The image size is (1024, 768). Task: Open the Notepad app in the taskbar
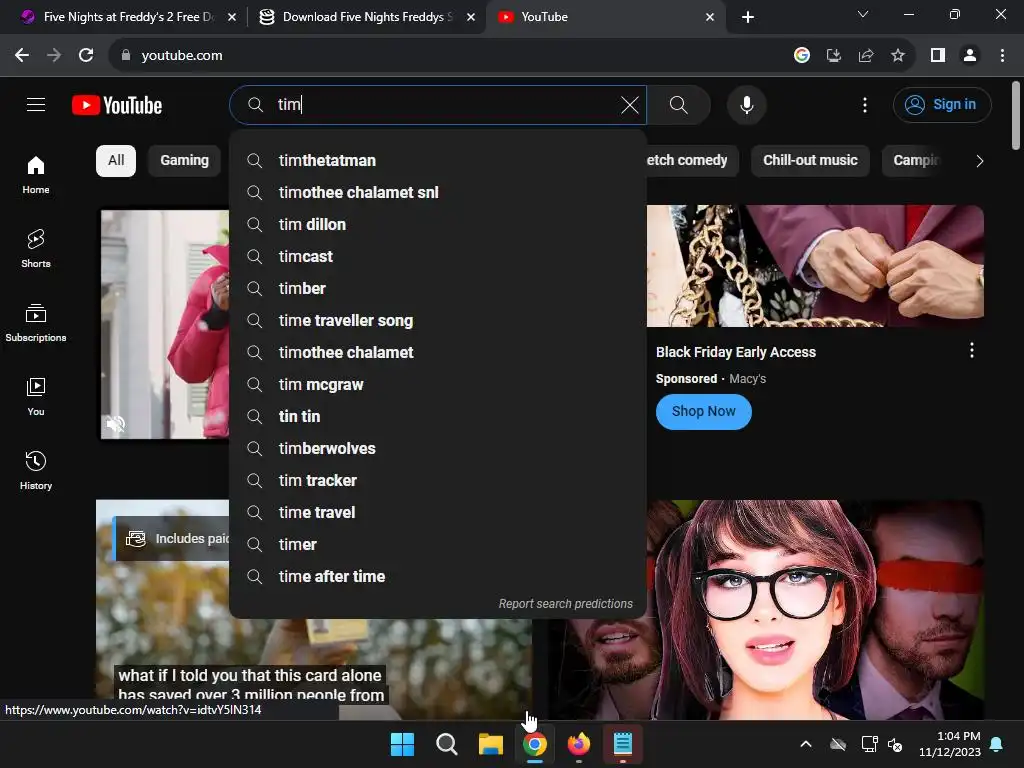(x=622, y=744)
